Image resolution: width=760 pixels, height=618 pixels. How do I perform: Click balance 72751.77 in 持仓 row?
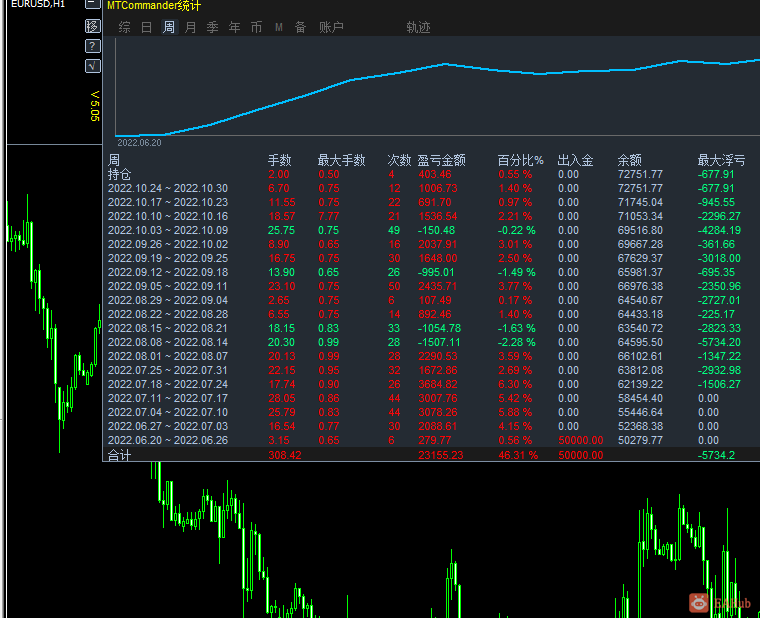pos(640,174)
